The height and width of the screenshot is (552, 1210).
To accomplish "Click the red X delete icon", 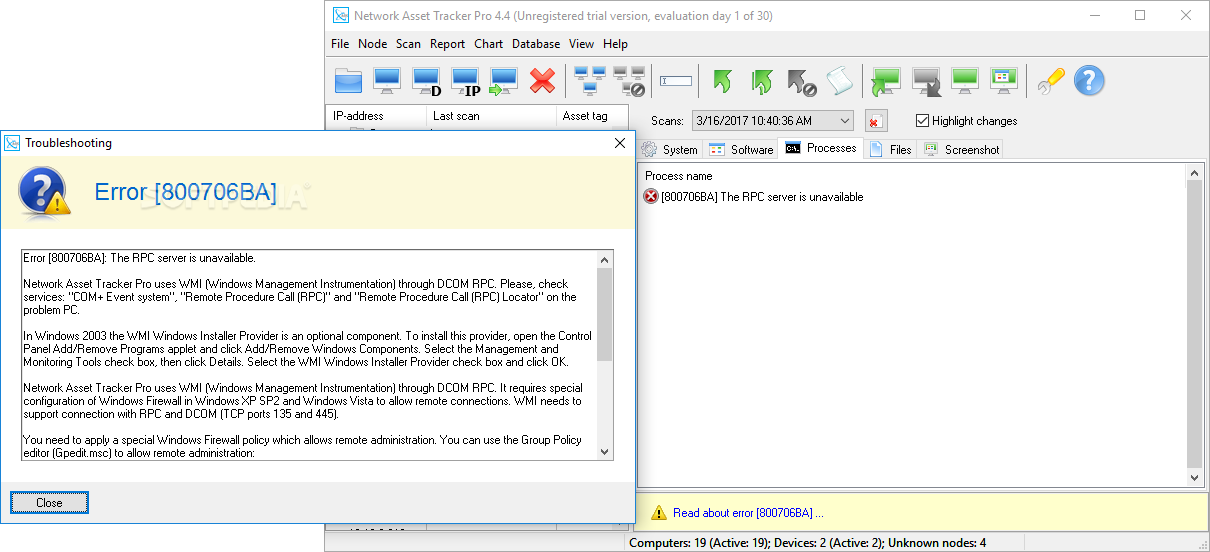I will coord(542,81).
